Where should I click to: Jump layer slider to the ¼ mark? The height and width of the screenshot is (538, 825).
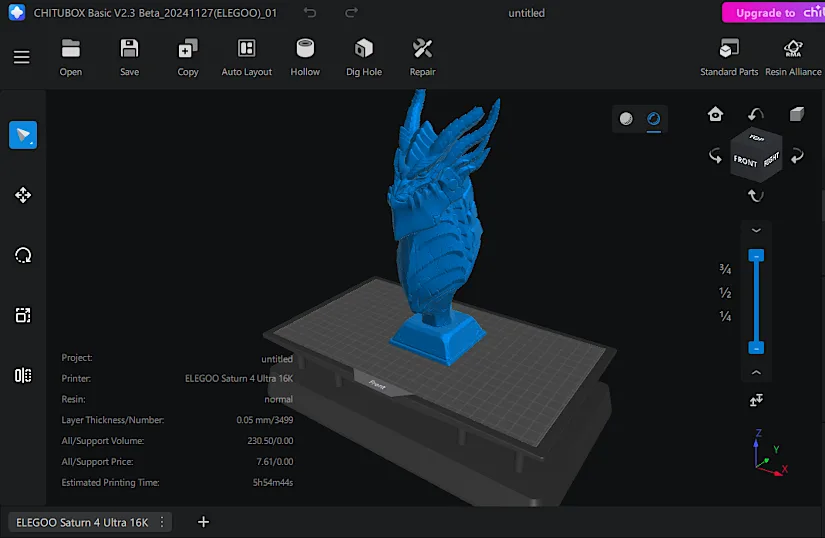[725, 316]
